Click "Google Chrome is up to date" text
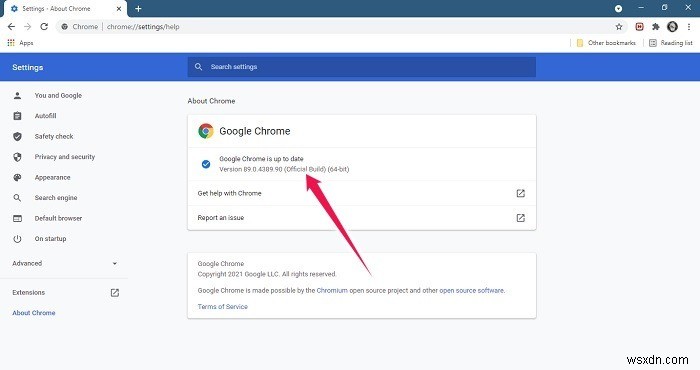Screen dimensions: 700x370 coord(261,159)
